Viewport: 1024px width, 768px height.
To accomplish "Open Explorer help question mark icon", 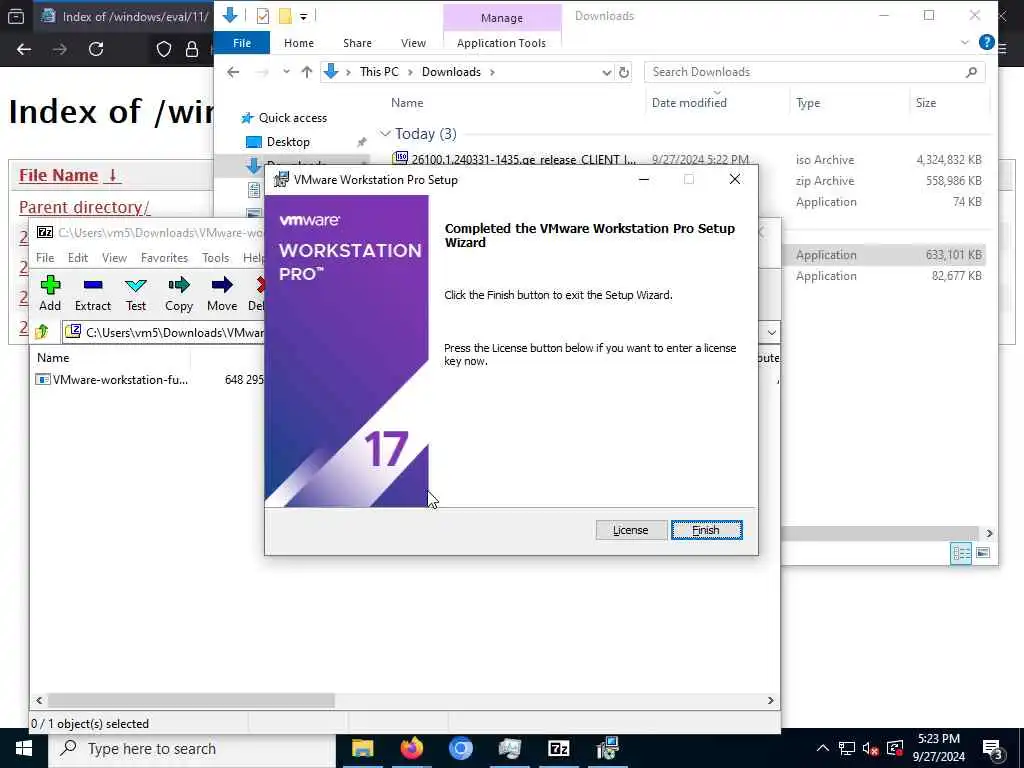I will pyautogui.click(x=986, y=42).
